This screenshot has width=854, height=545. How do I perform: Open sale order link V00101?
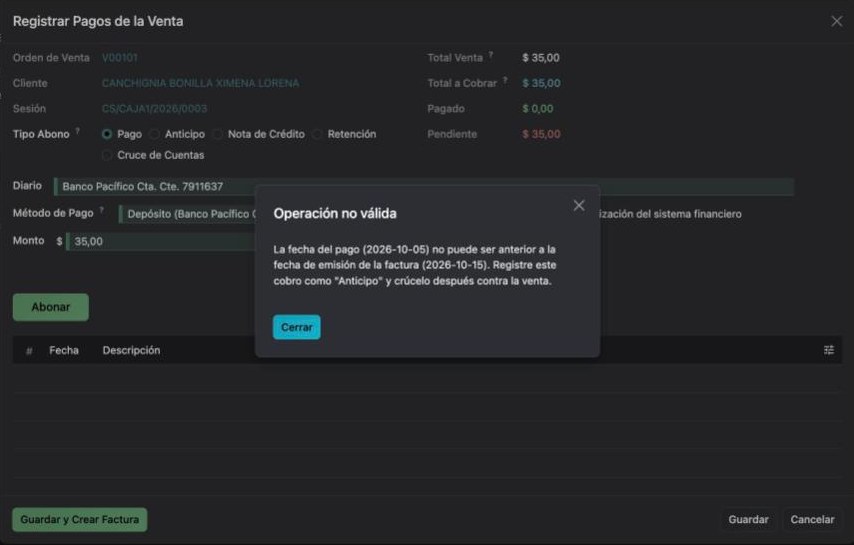120,58
